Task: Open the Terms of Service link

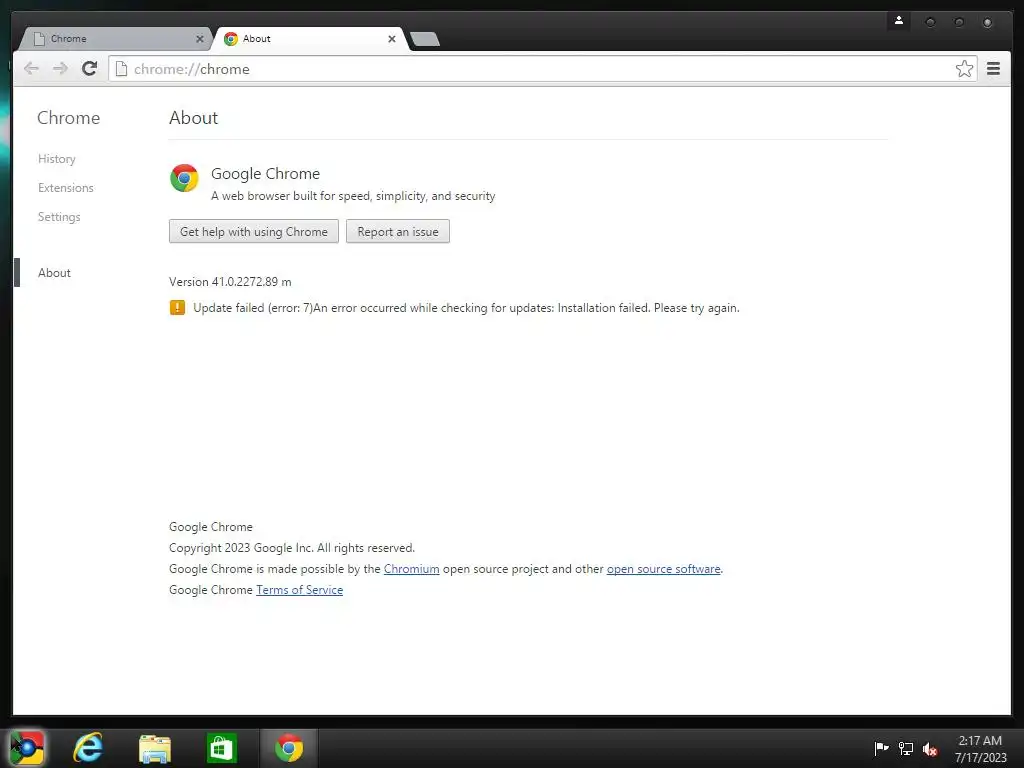Action: point(299,590)
